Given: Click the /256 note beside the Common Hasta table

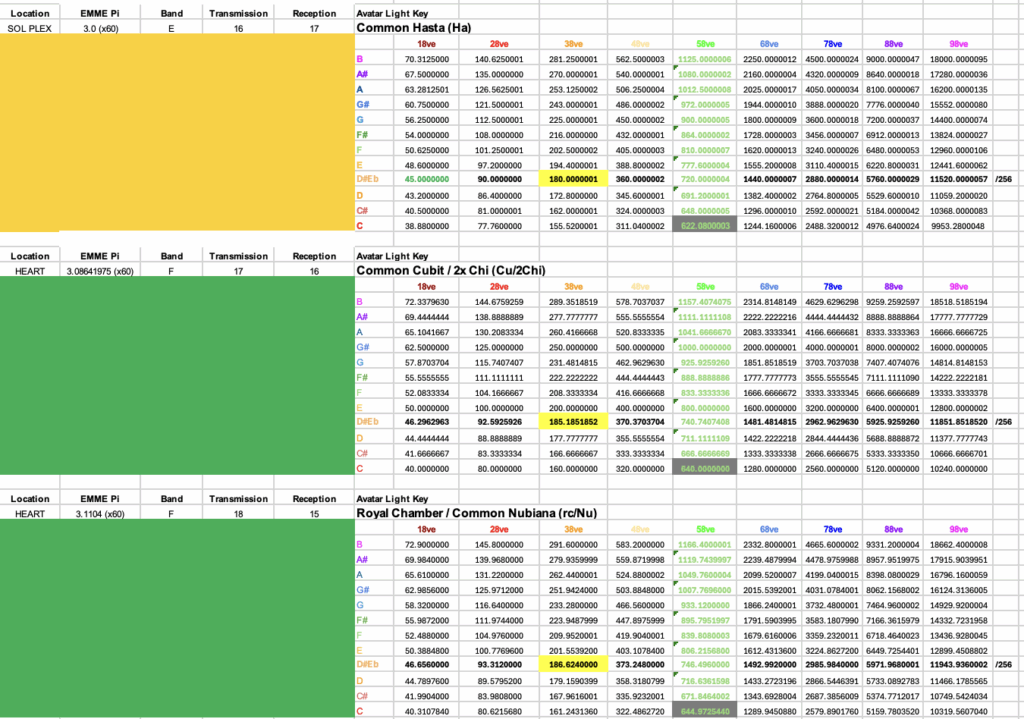Looking at the screenshot, I should (1007, 178).
